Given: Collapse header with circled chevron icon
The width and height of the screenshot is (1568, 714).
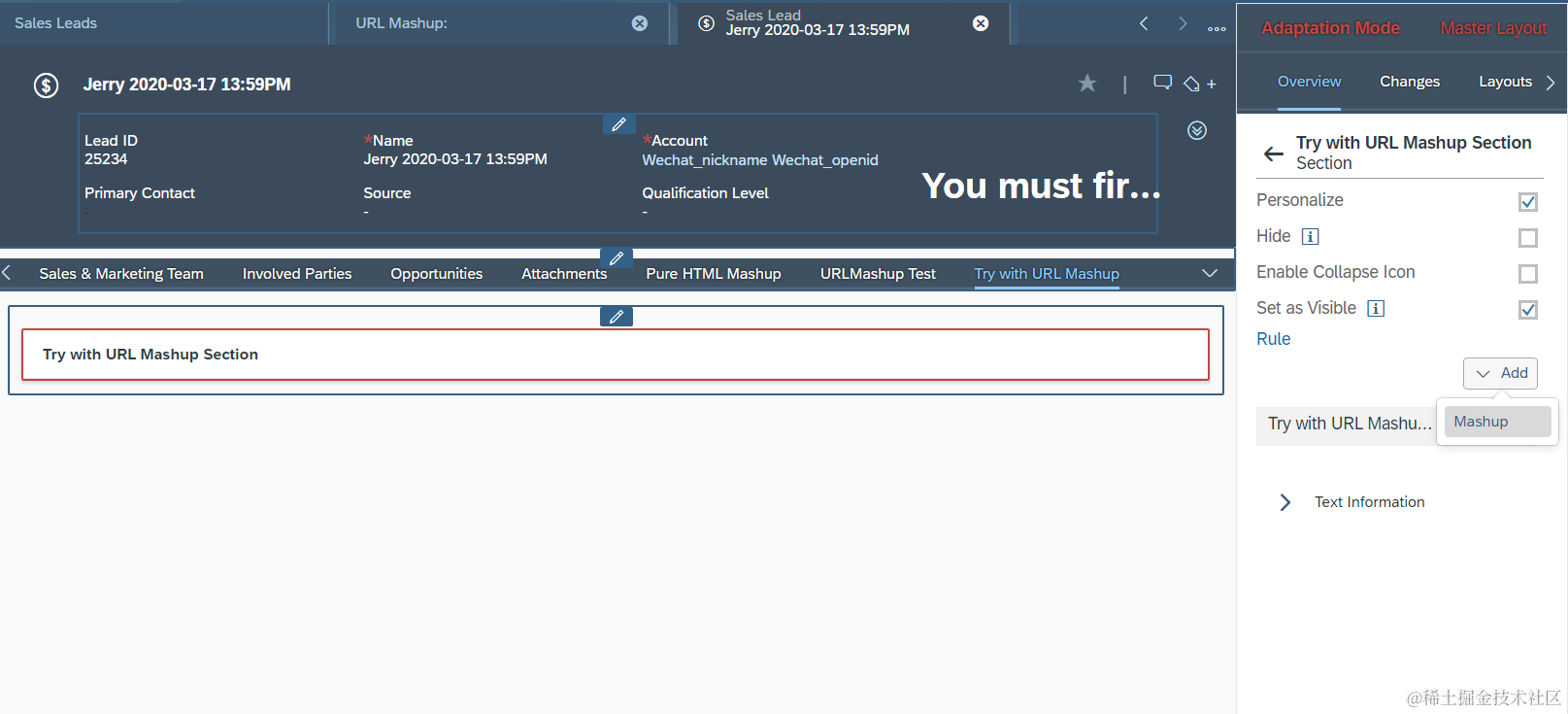Looking at the screenshot, I should (1197, 130).
